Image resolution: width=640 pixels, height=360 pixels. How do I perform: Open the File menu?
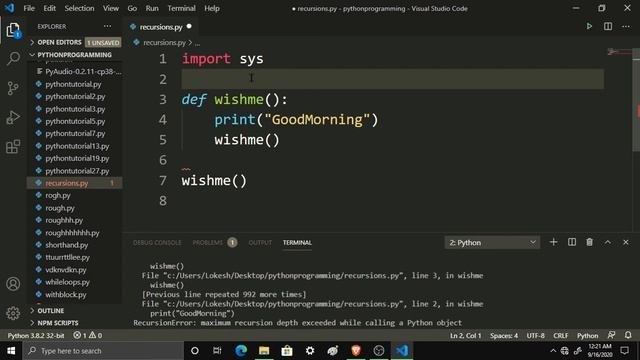pyautogui.click(x=29, y=8)
